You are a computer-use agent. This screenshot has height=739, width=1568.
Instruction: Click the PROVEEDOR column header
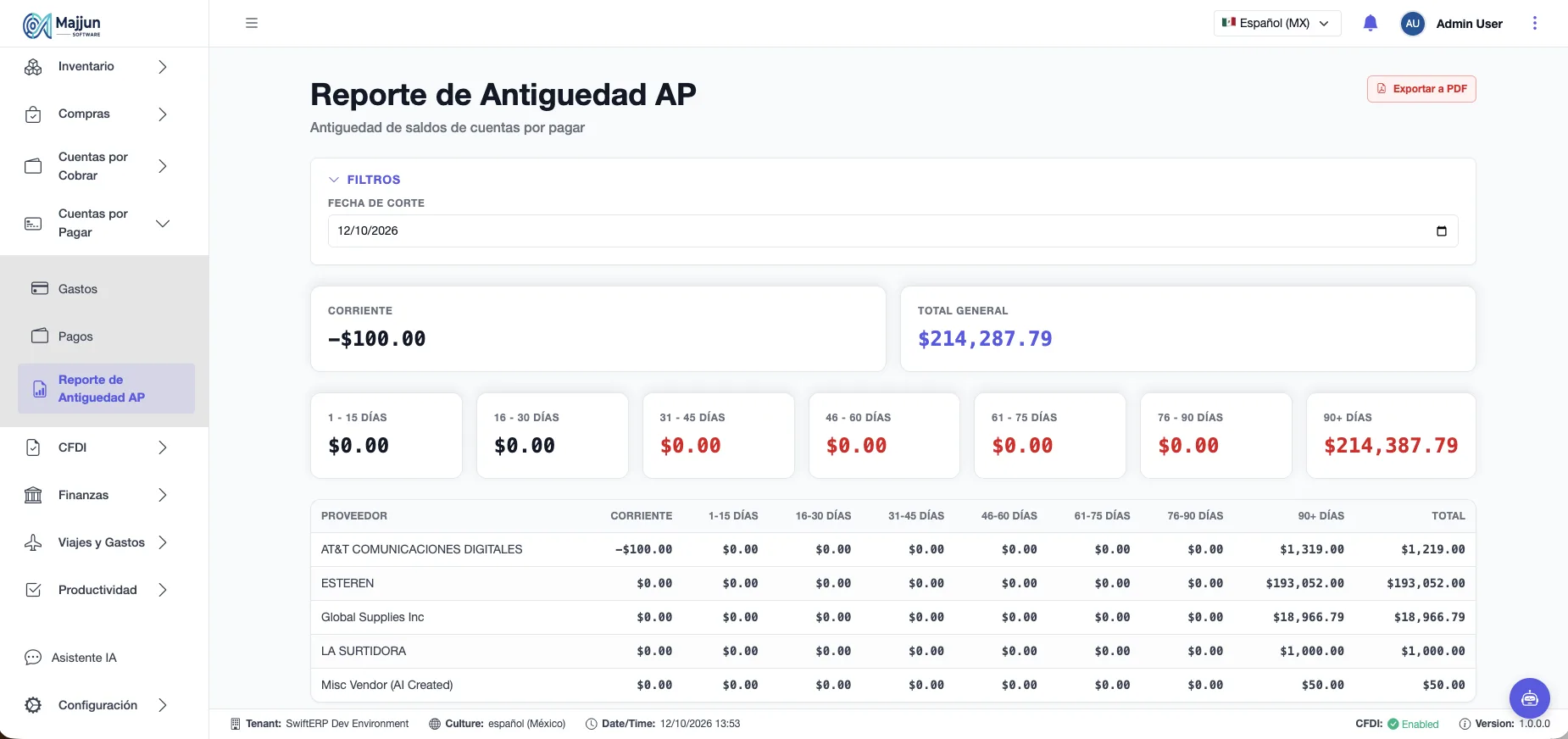[x=354, y=516]
